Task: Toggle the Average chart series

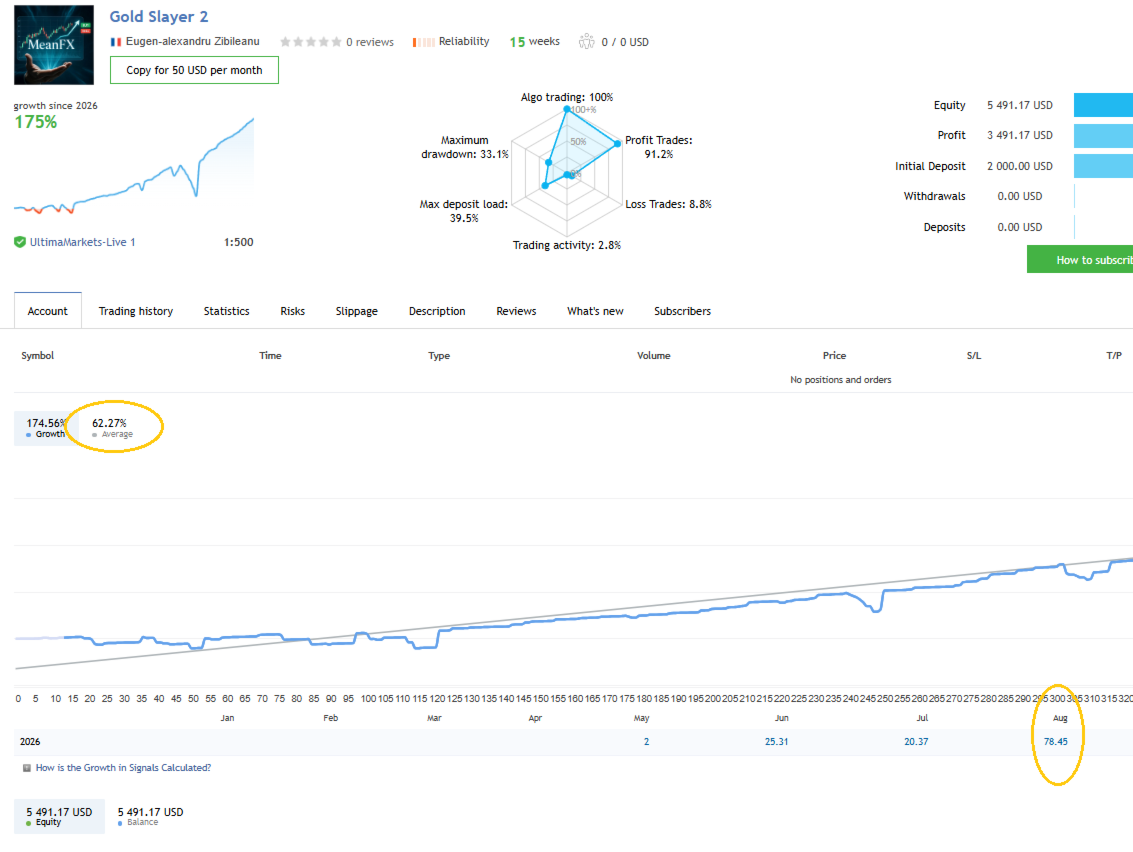Action: pyautogui.click(x=112, y=428)
